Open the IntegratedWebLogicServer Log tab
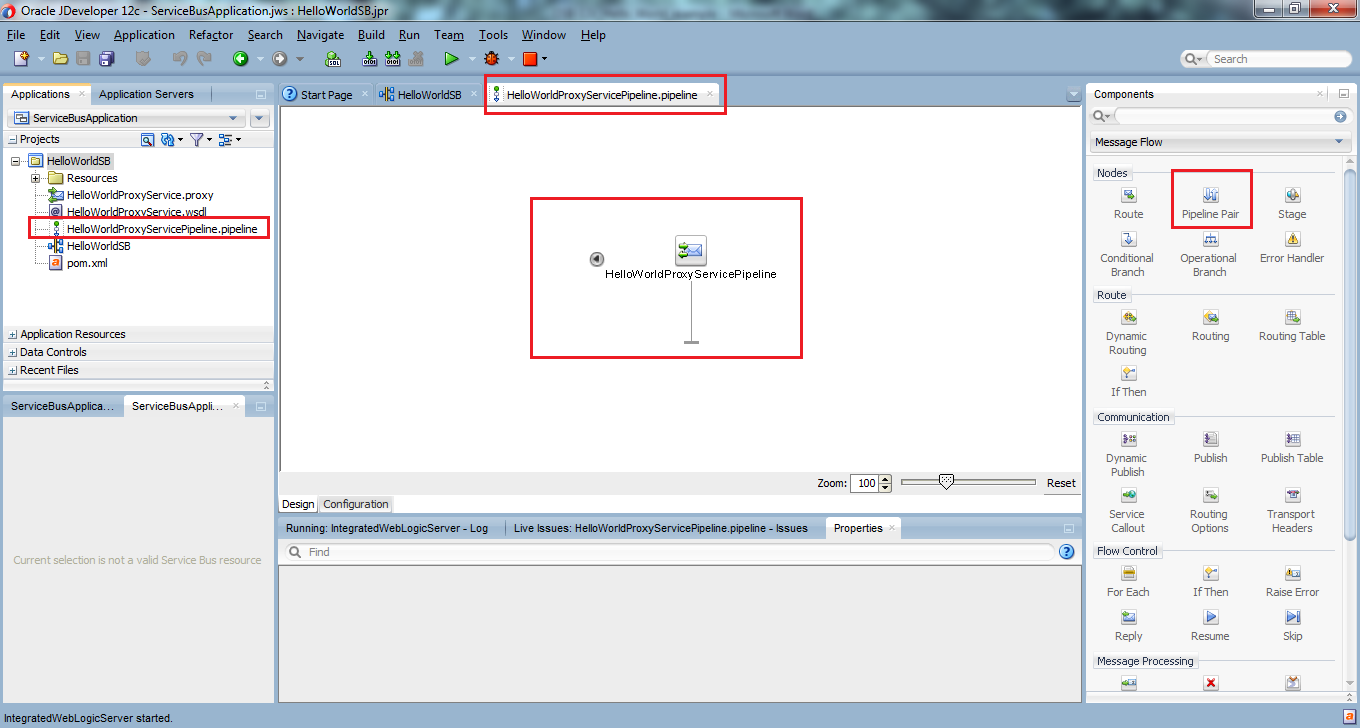Screen dimensions: 1360x728 tap(387, 528)
